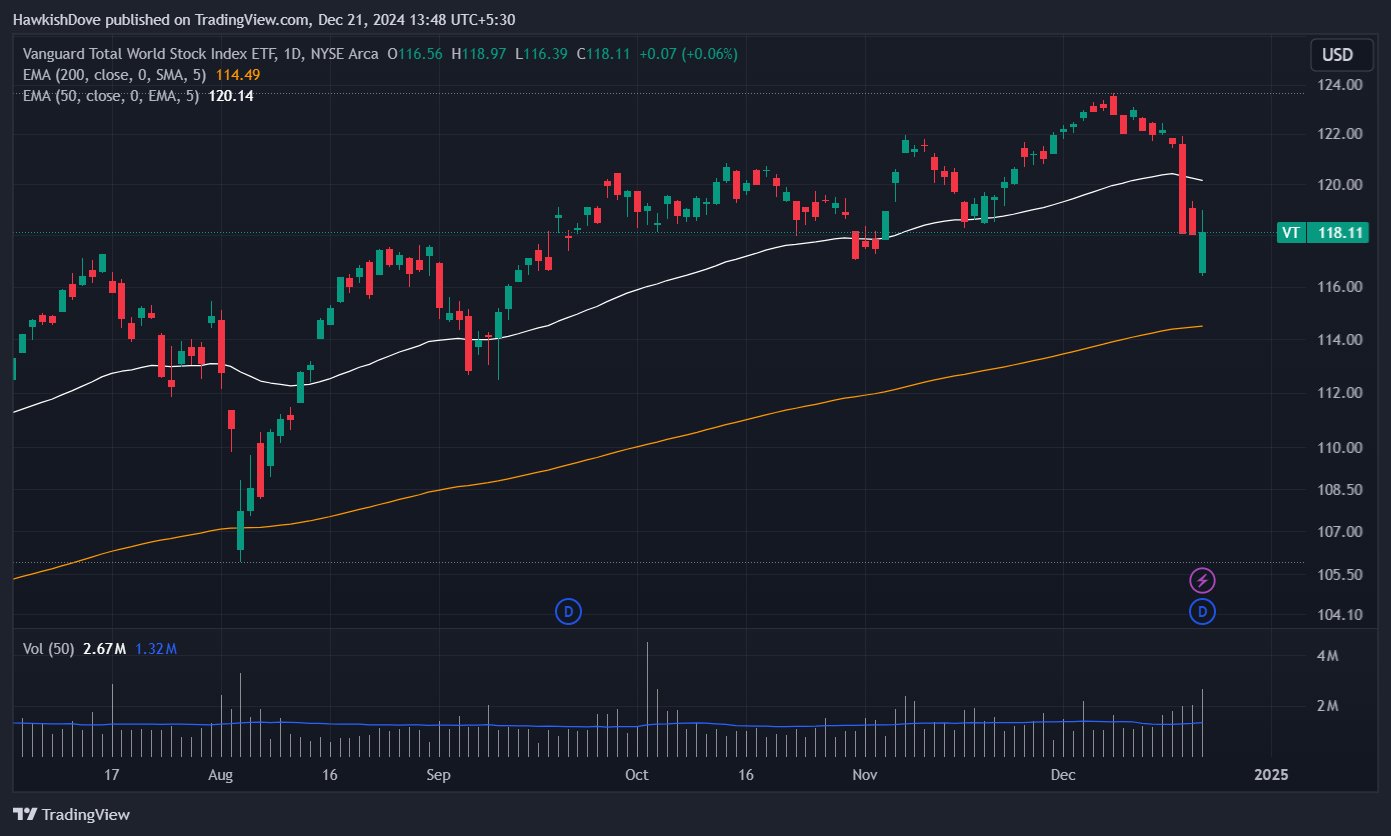1391x836 pixels.
Task: Click the dividend D marker near October
Action: pos(568,611)
